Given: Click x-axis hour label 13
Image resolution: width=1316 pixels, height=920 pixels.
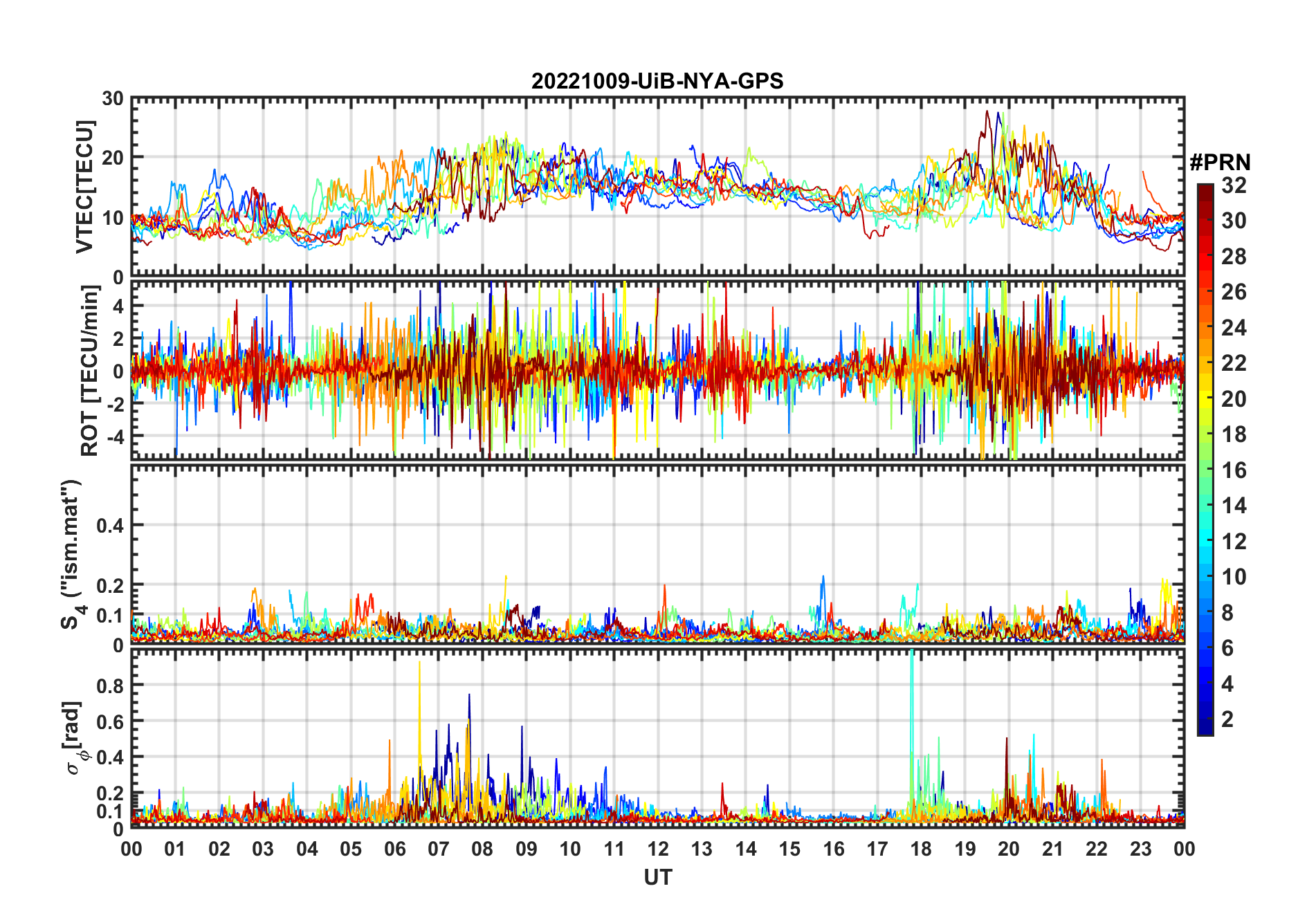Looking at the screenshot, I should pos(702,849).
